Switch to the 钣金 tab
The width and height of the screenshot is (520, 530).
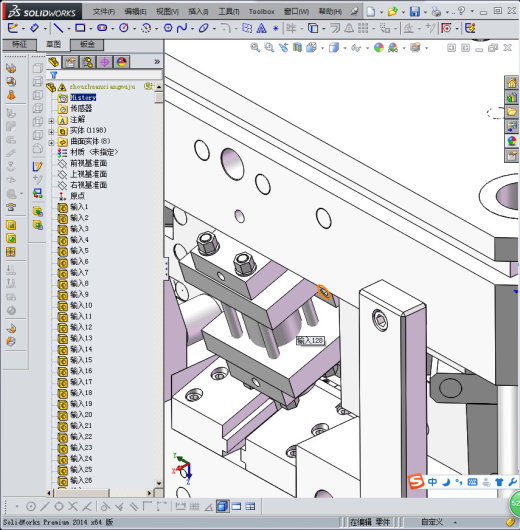click(x=87, y=45)
